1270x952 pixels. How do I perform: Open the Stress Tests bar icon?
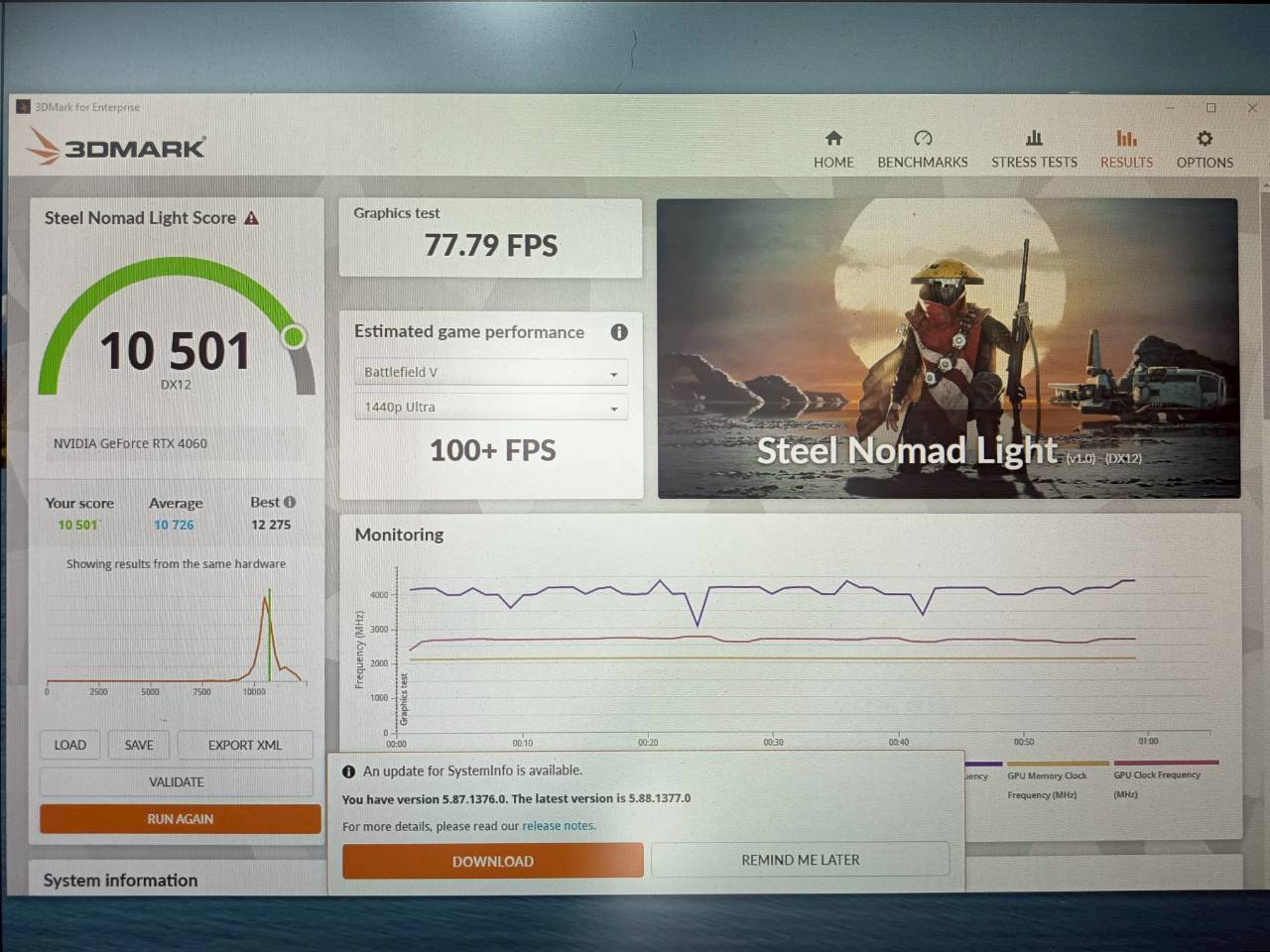tap(1034, 139)
